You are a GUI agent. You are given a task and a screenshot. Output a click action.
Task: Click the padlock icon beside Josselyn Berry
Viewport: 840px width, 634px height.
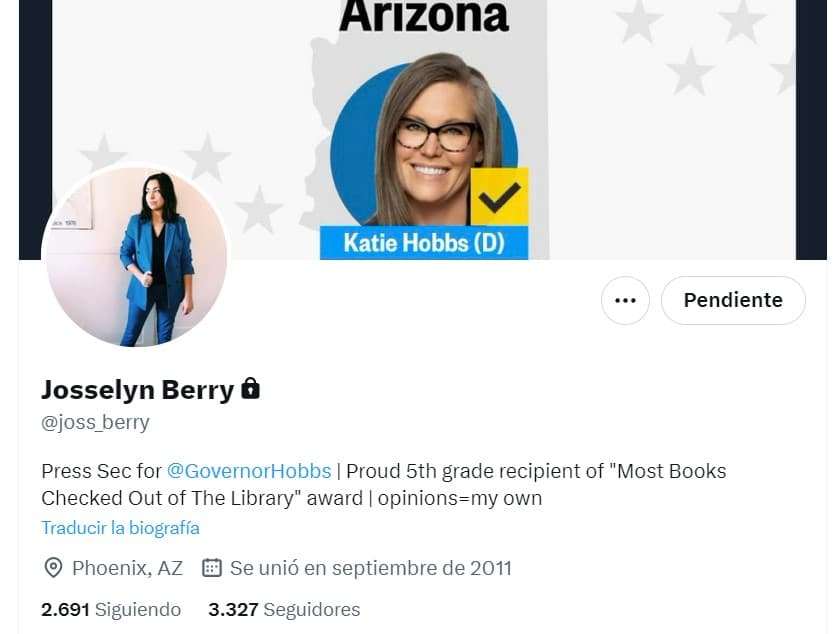(250, 389)
